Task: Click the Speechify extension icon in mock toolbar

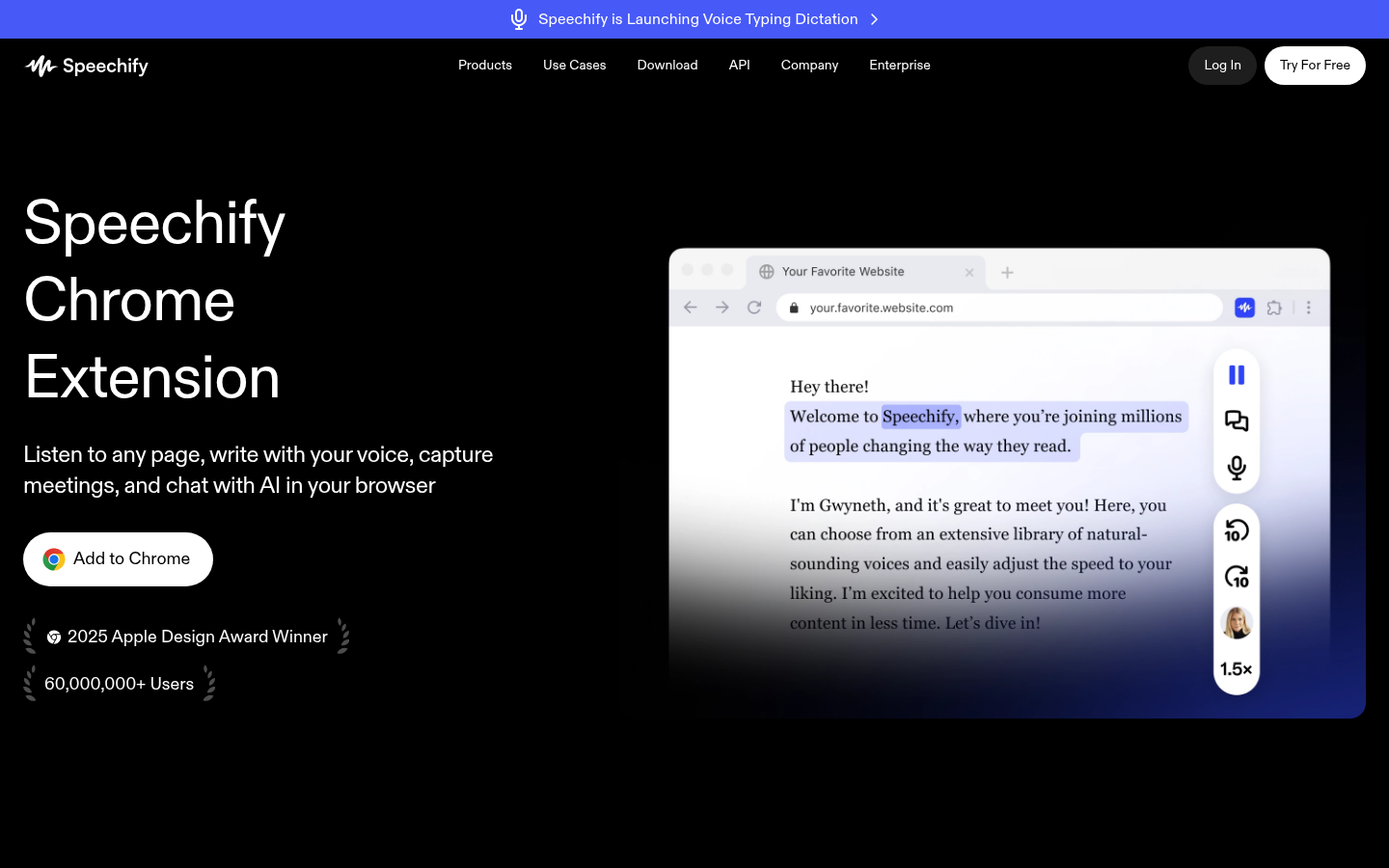Action: (x=1244, y=308)
